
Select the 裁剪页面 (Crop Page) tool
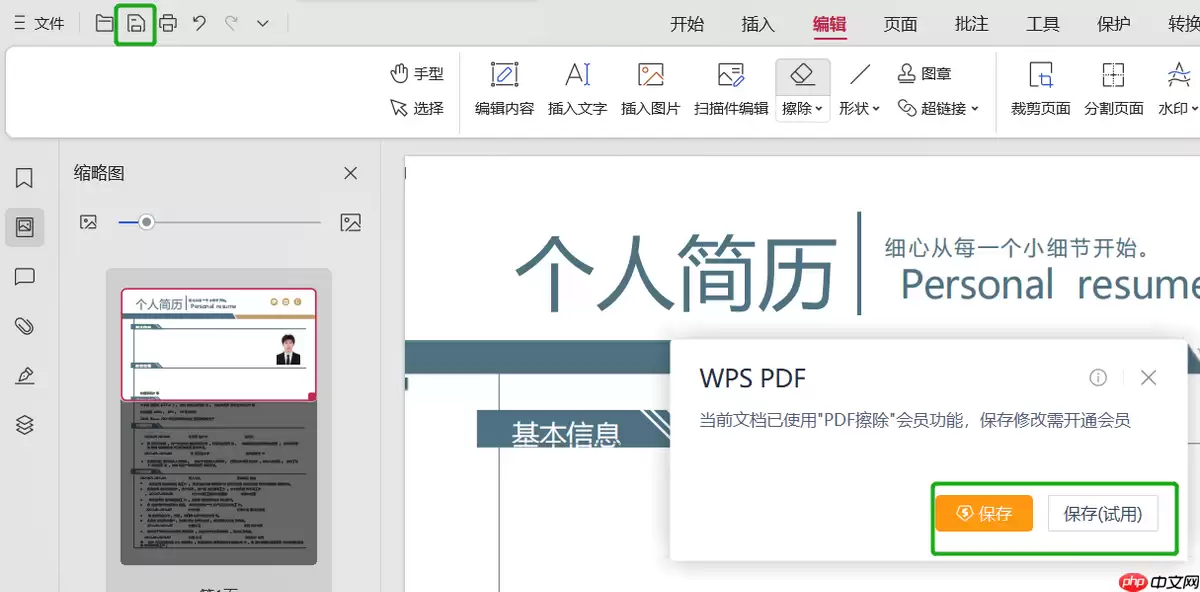[1038, 88]
